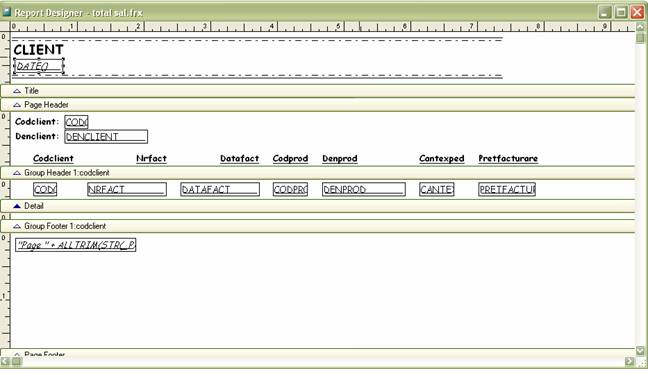Click the horizontal scrollbar left arrow
The width and height of the screenshot is (648, 369).
coord(5,362)
